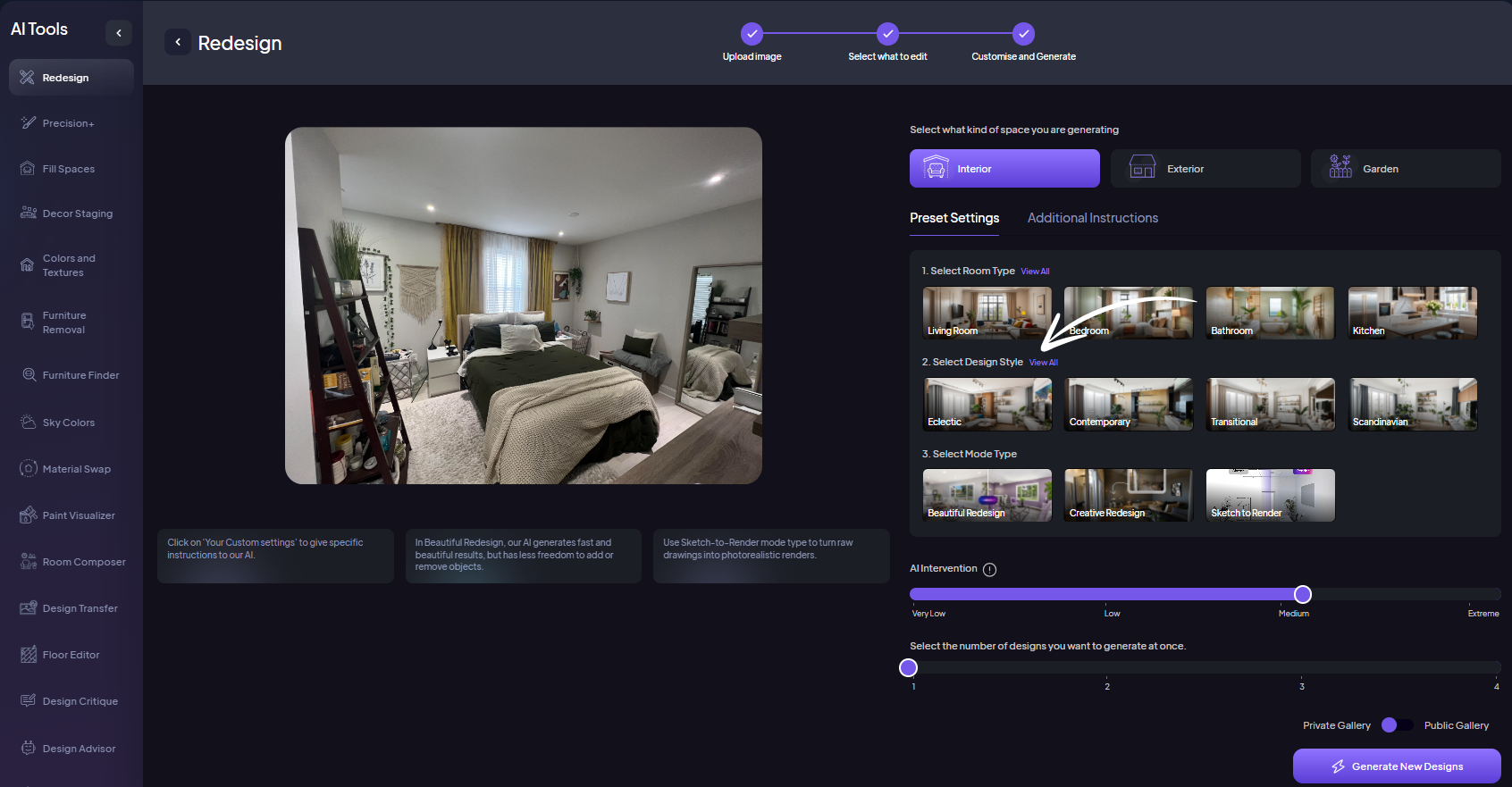Expand all room types with View All
The height and width of the screenshot is (787, 1512).
pyautogui.click(x=1035, y=272)
